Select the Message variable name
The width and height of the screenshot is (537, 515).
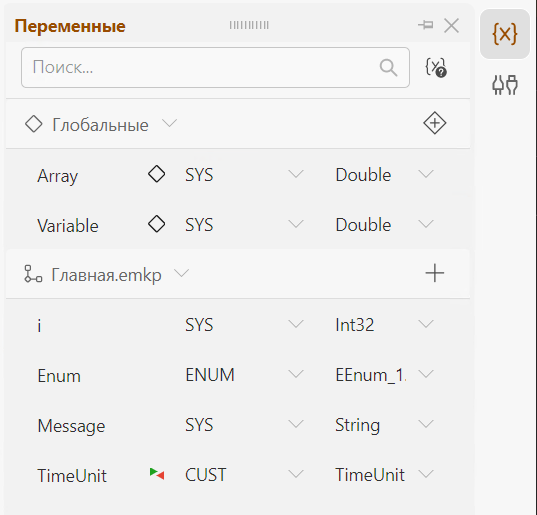click(x=71, y=426)
